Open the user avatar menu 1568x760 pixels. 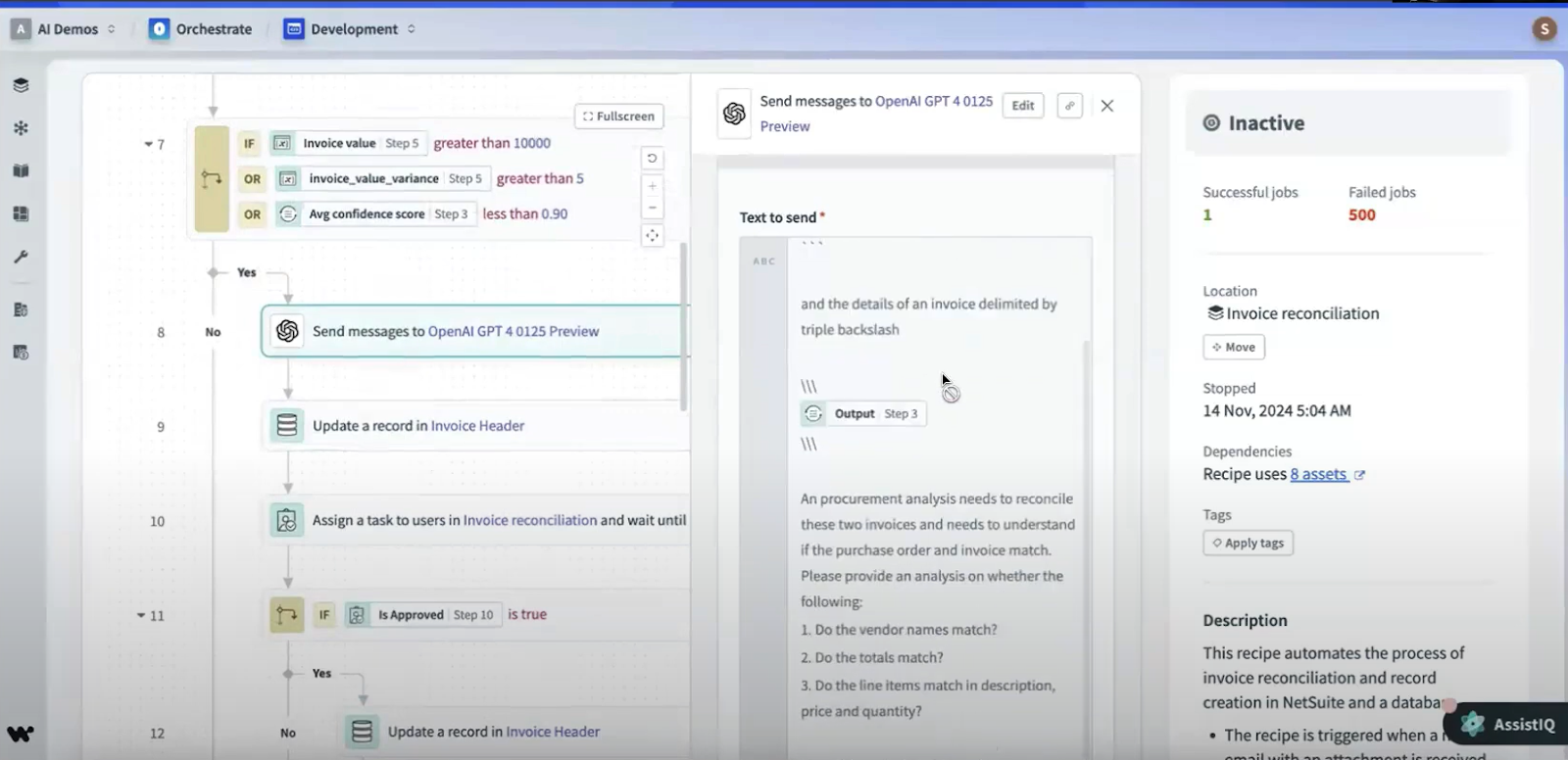click(x=1544, y=29)
